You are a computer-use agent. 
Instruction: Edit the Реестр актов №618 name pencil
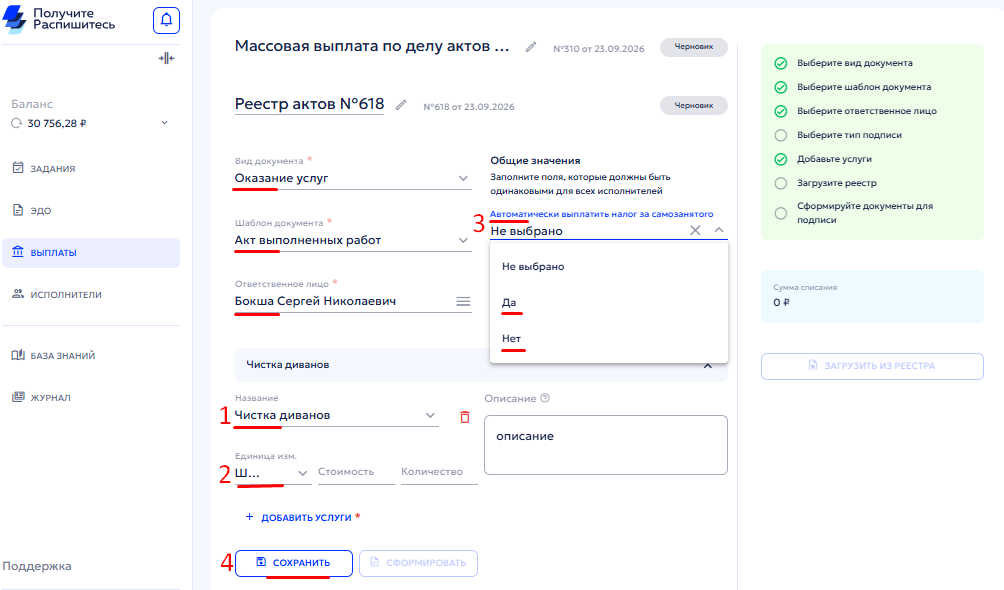[x=401, y=105]
